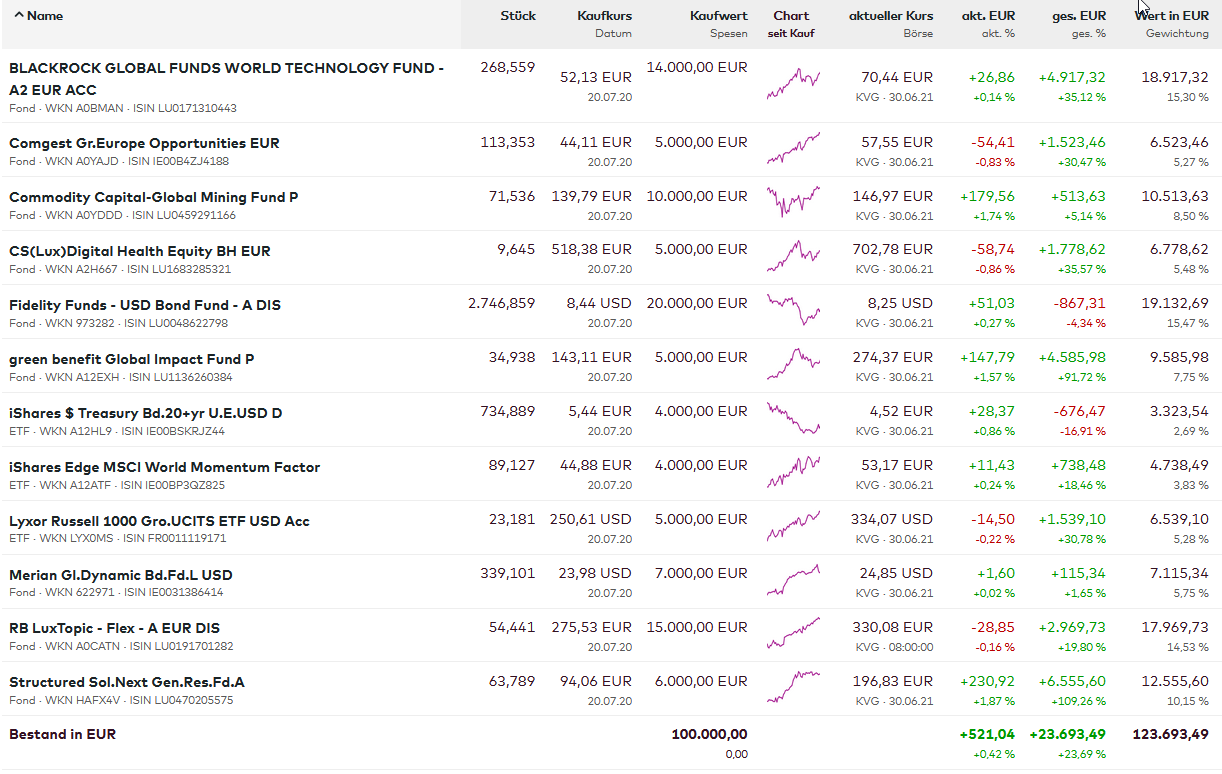Open green benefit Global Impact Fund P

tap(131, 359)
